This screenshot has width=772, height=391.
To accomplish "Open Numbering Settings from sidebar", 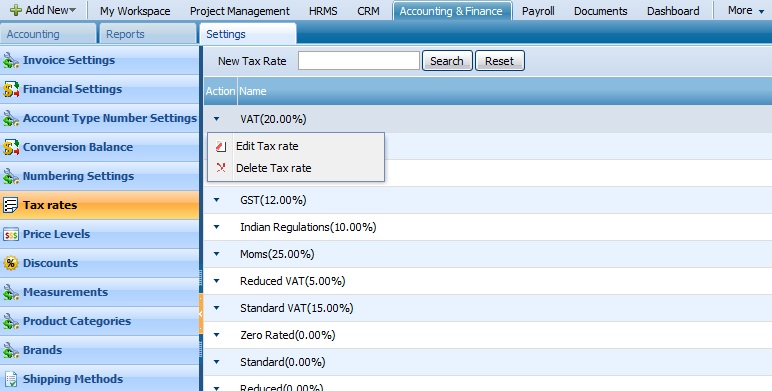I will (99, 176).
